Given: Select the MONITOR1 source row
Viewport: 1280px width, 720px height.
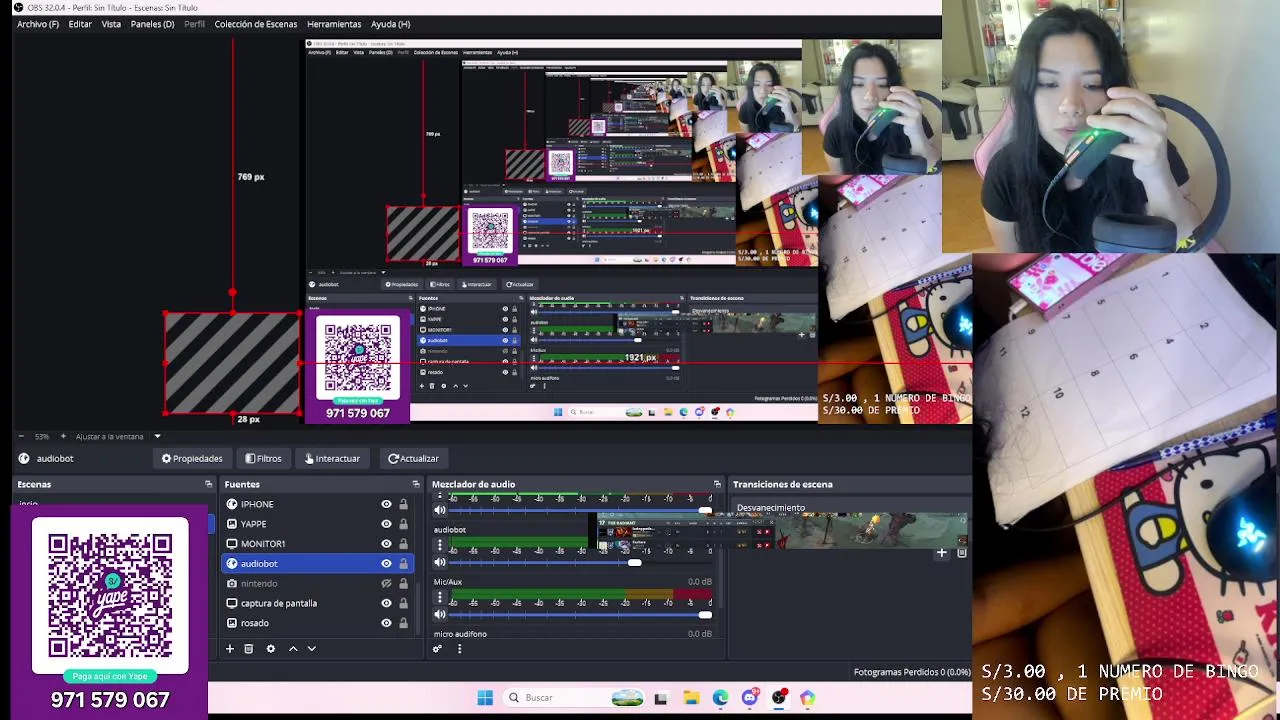Looking at the screenshot, I should tap(316, 544).
